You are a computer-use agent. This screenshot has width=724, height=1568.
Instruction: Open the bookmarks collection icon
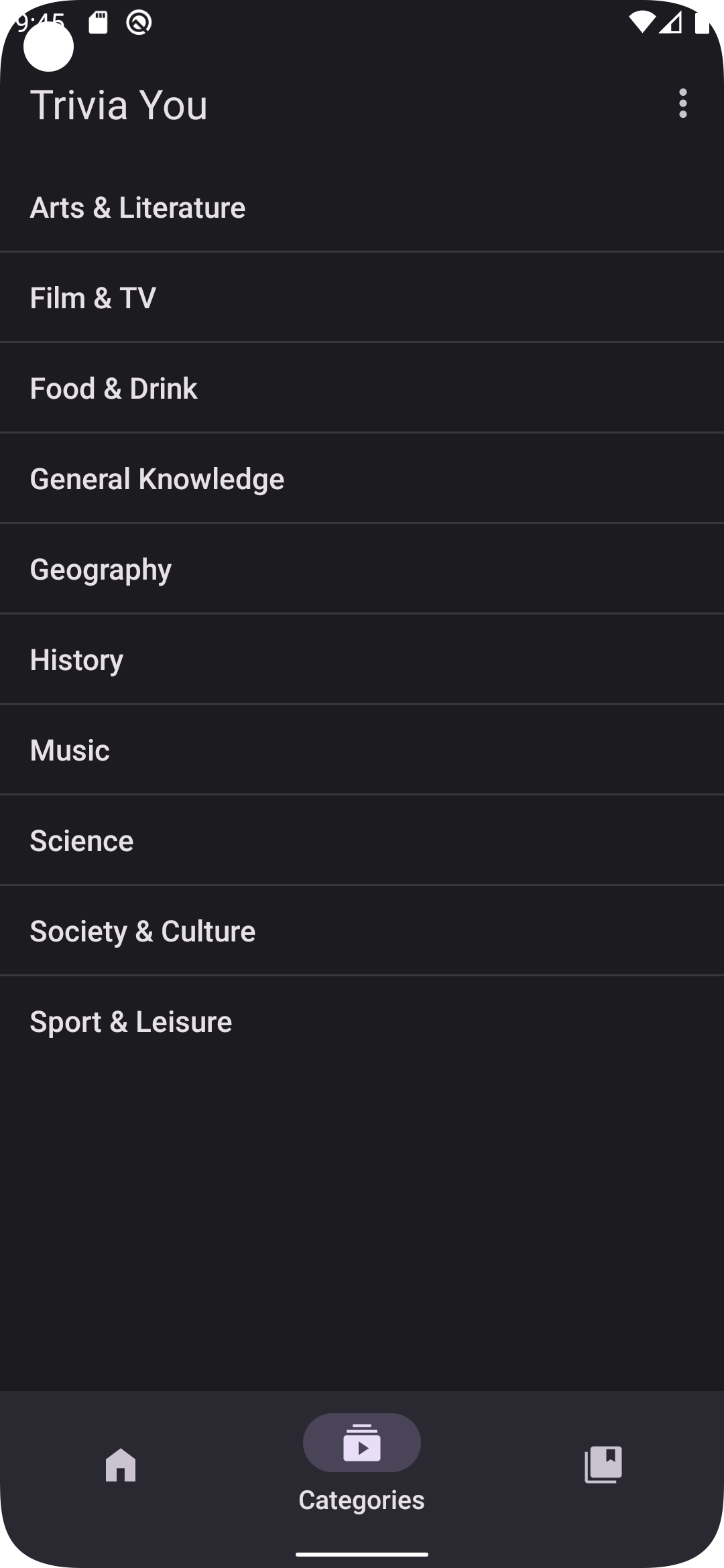(603, 1464)
